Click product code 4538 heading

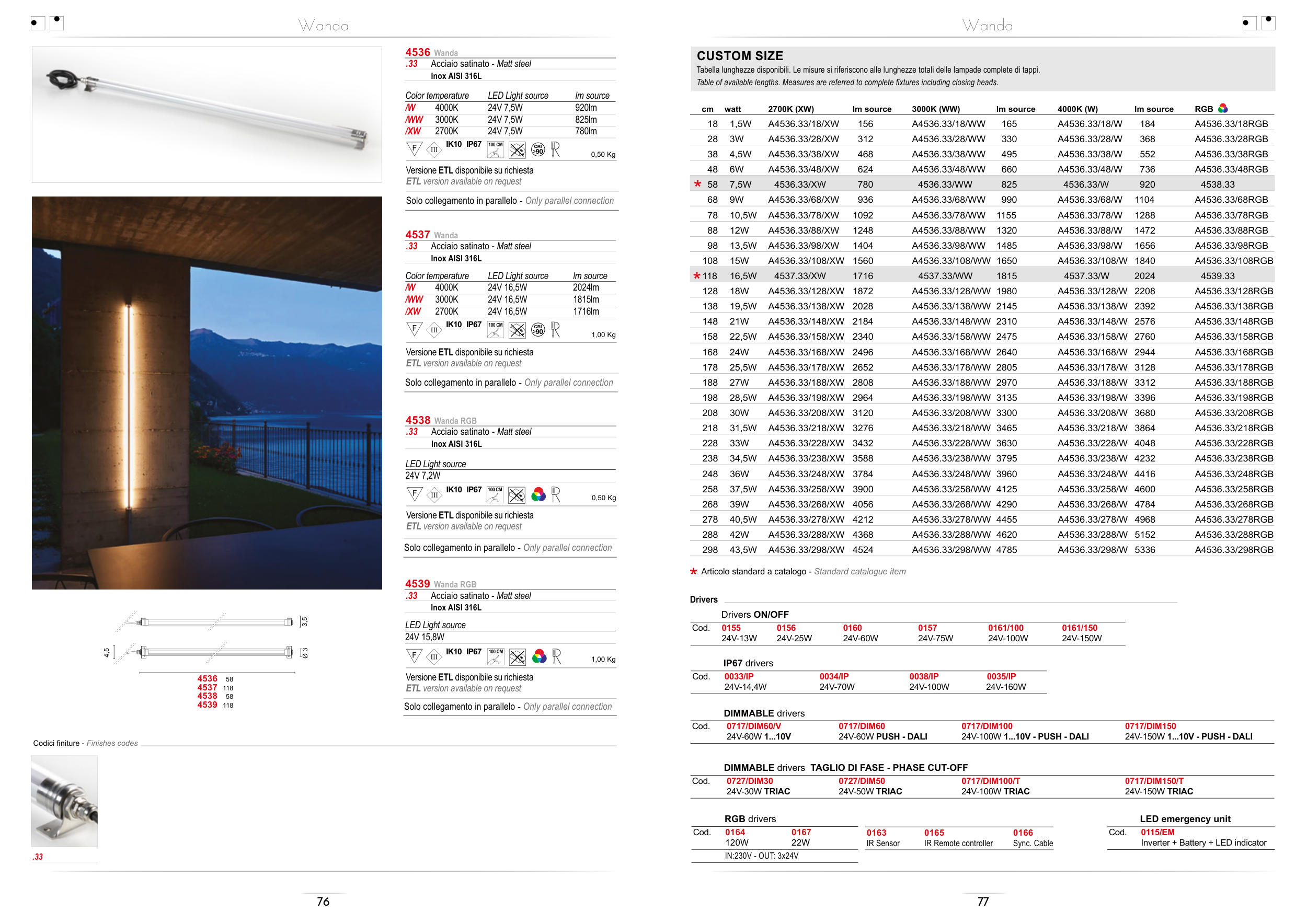[417, 420]
